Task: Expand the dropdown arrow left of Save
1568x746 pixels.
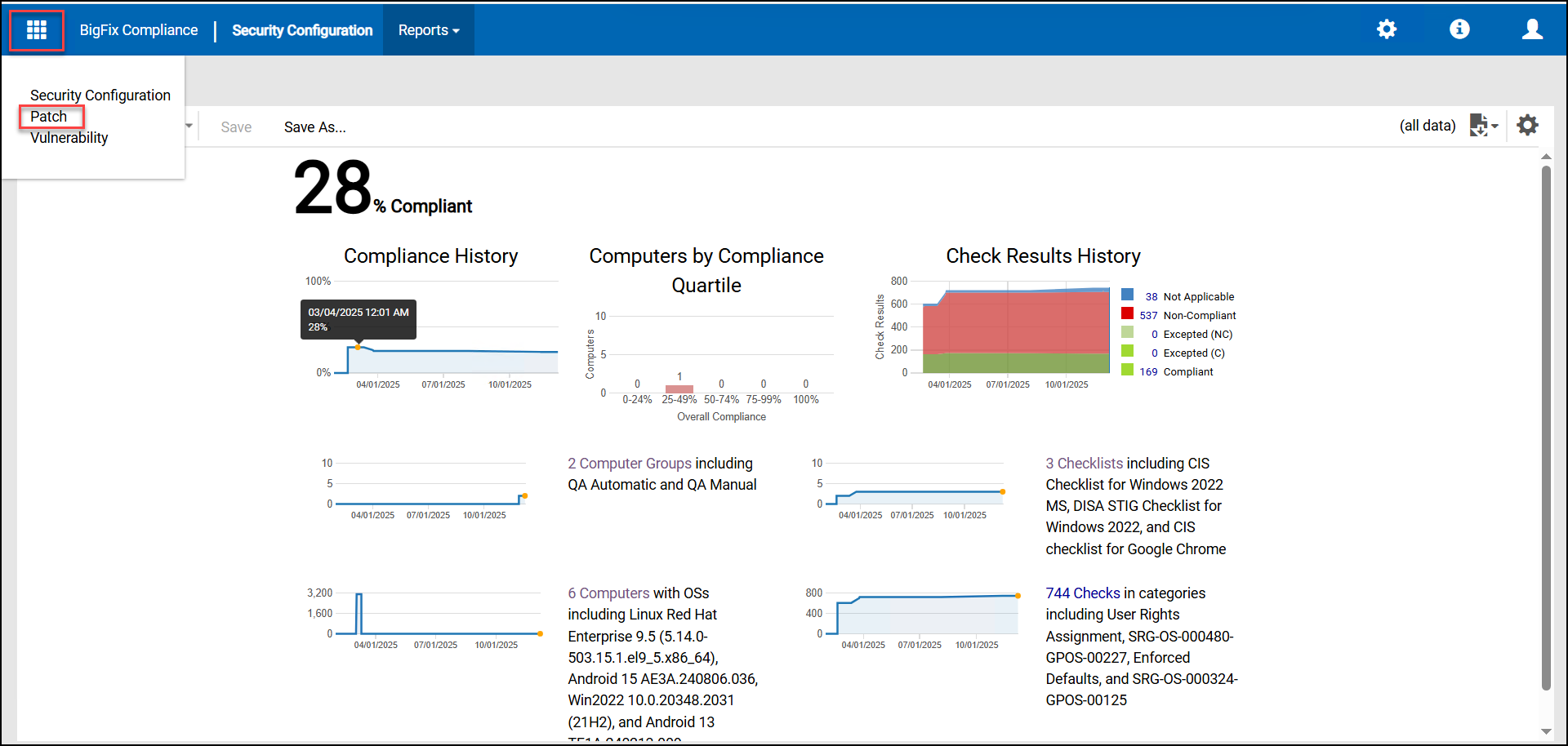Action: tap(189, 126)
